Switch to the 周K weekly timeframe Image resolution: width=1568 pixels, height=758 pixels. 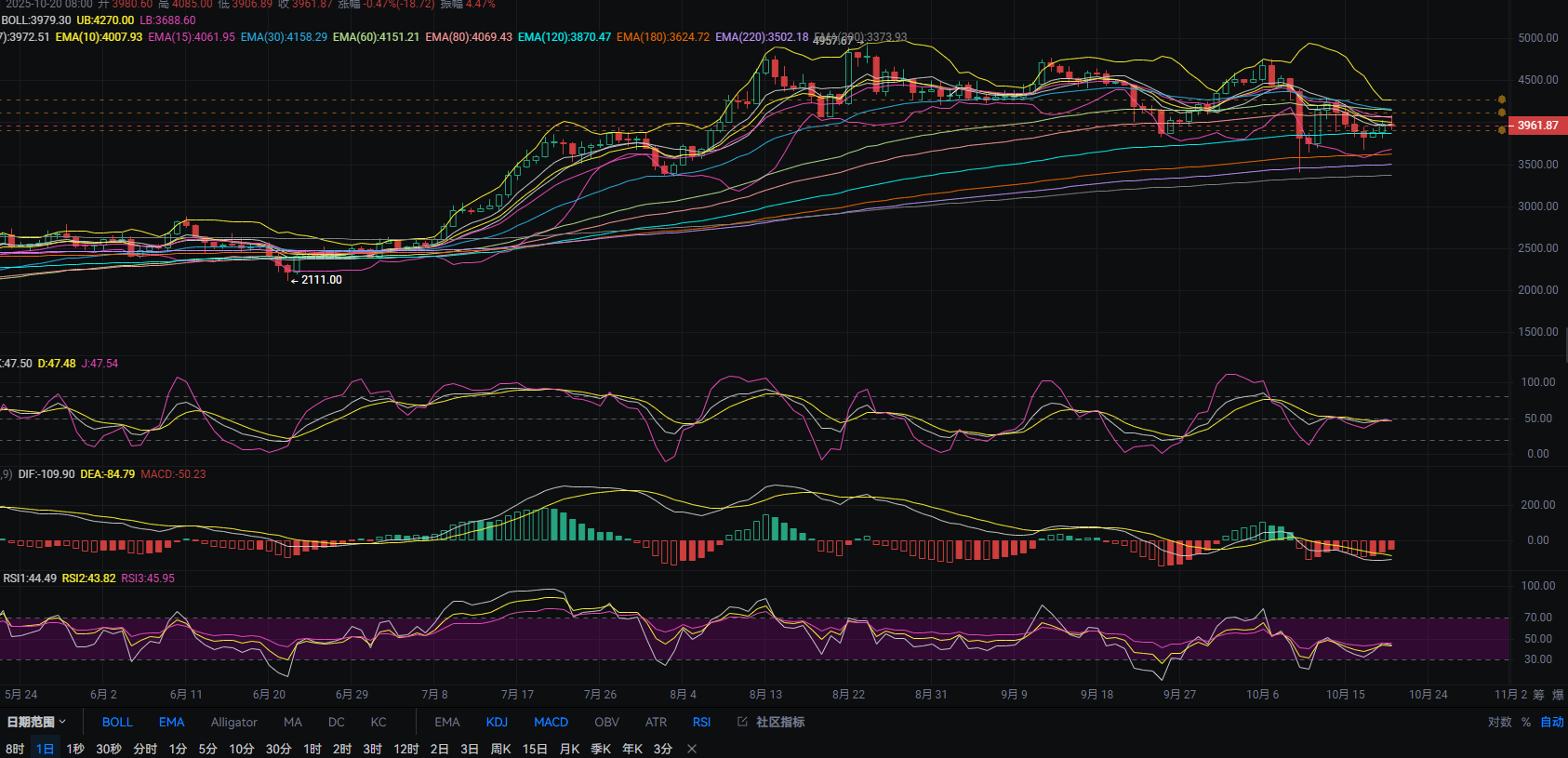[x=500, y=749]
